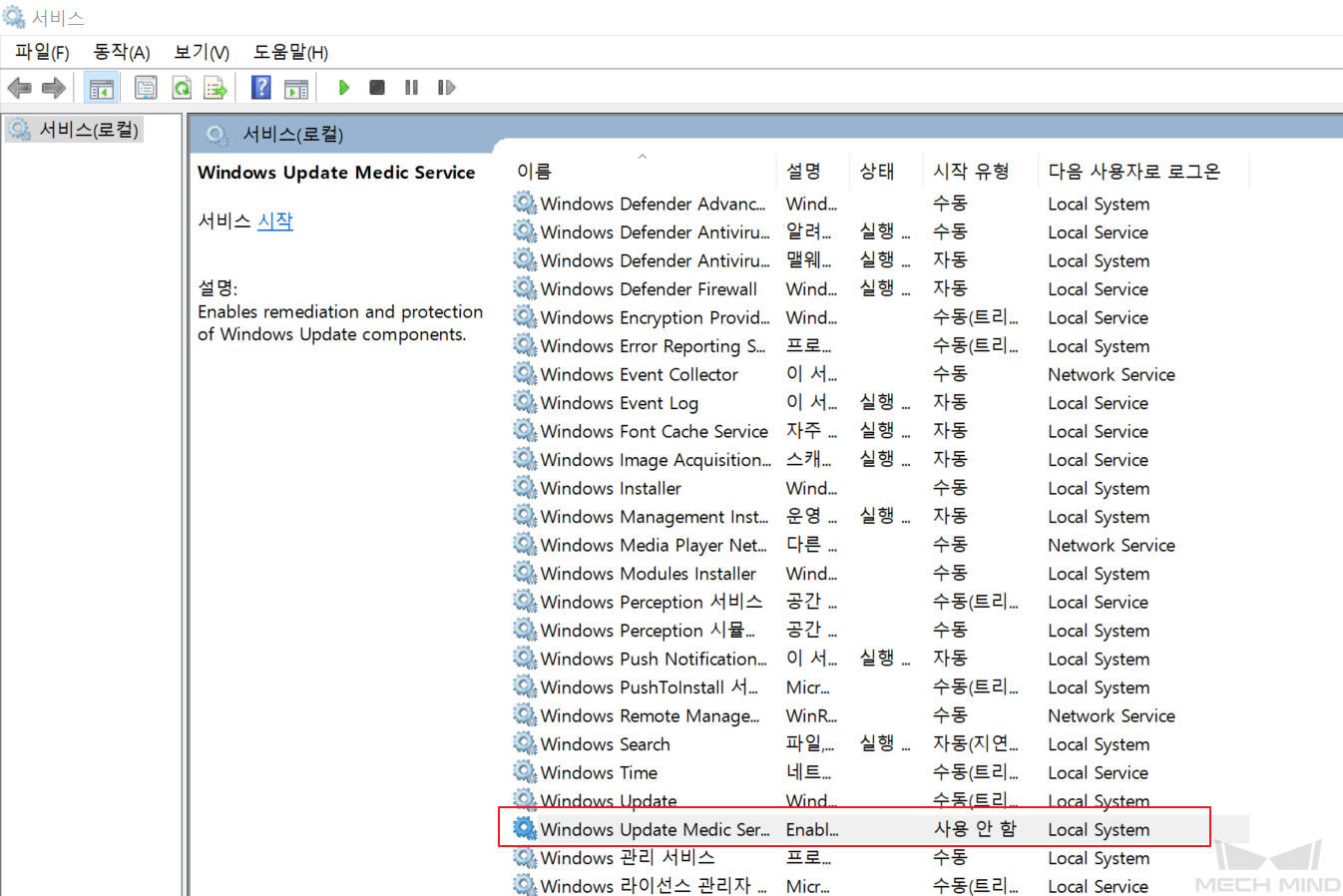Click the Restart Service icon
Screen dimensions: 1343x896
coord(446,88)
